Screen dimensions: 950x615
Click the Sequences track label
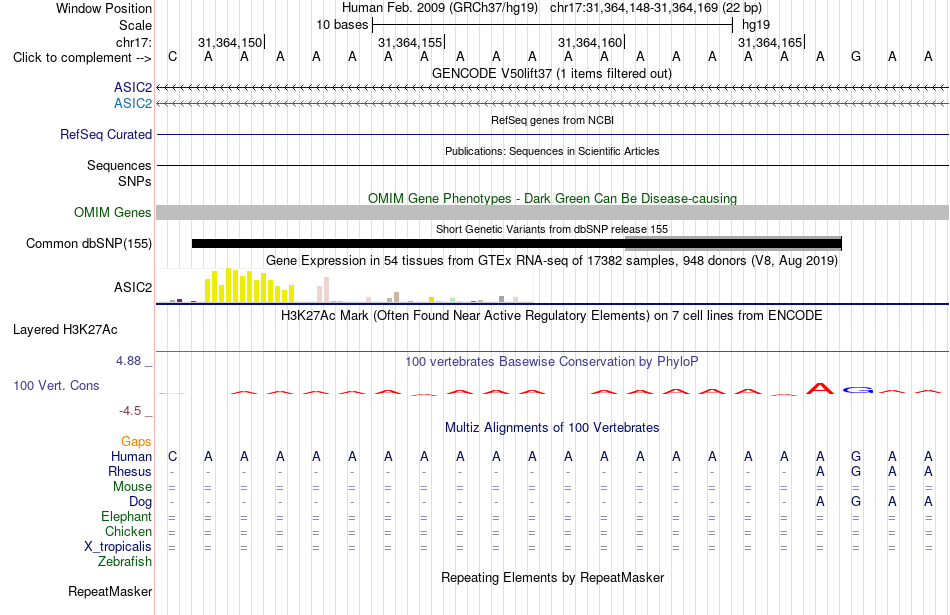pyautogui.click(x=119, y=165)
